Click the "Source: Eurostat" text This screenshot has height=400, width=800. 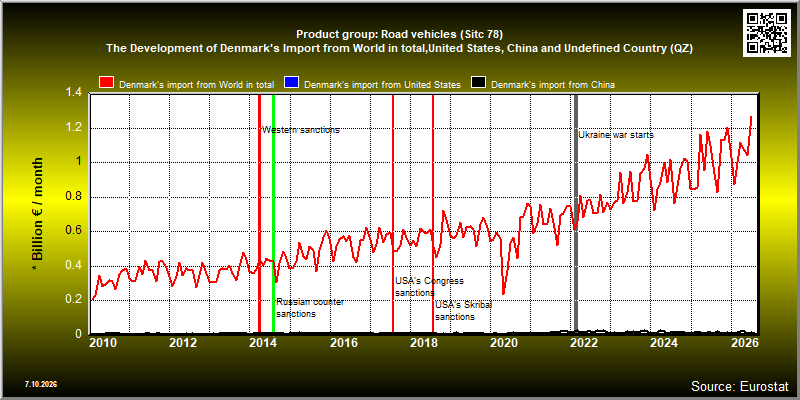click(x=740, y=385)
